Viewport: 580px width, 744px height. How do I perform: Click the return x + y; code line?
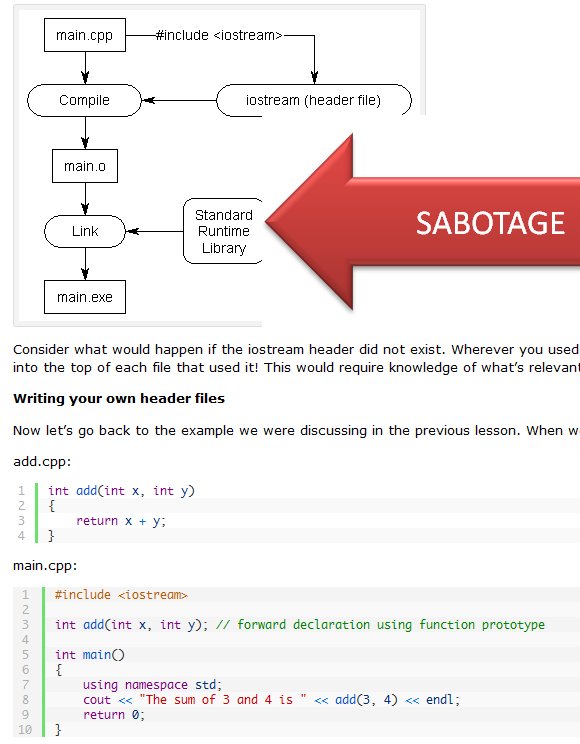point(121,521)
